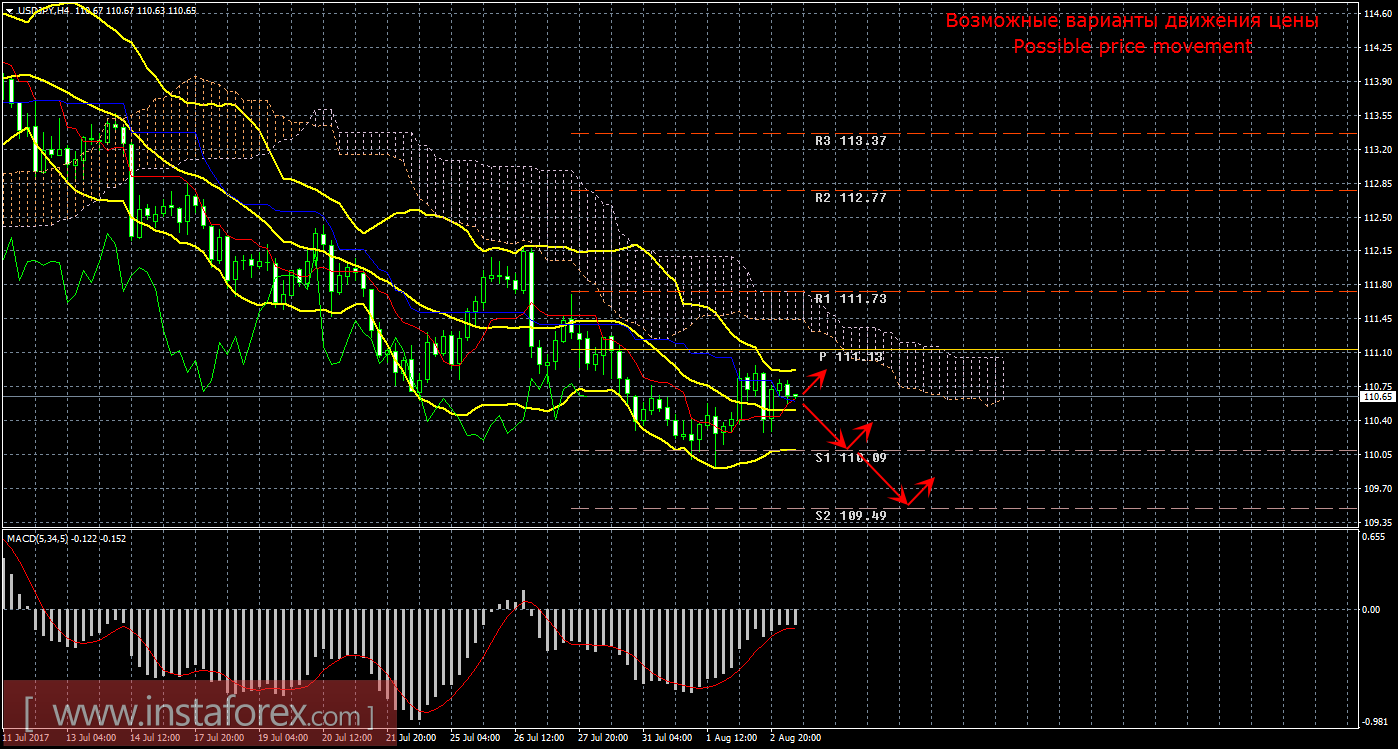Click the 114.60 price scale value

[1377, 14]
